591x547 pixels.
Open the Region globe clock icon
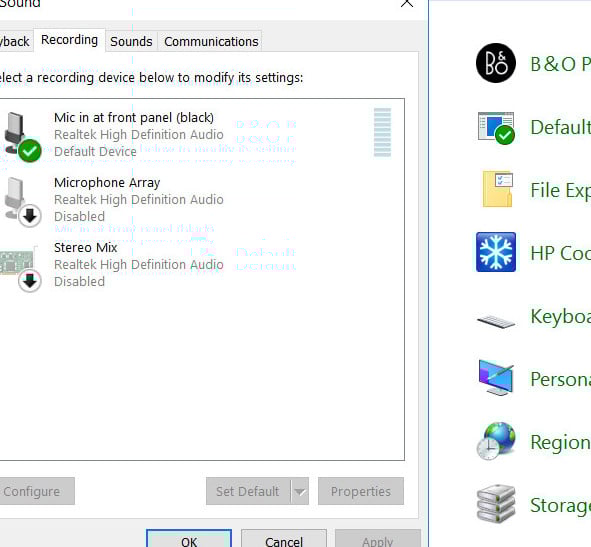496,441
